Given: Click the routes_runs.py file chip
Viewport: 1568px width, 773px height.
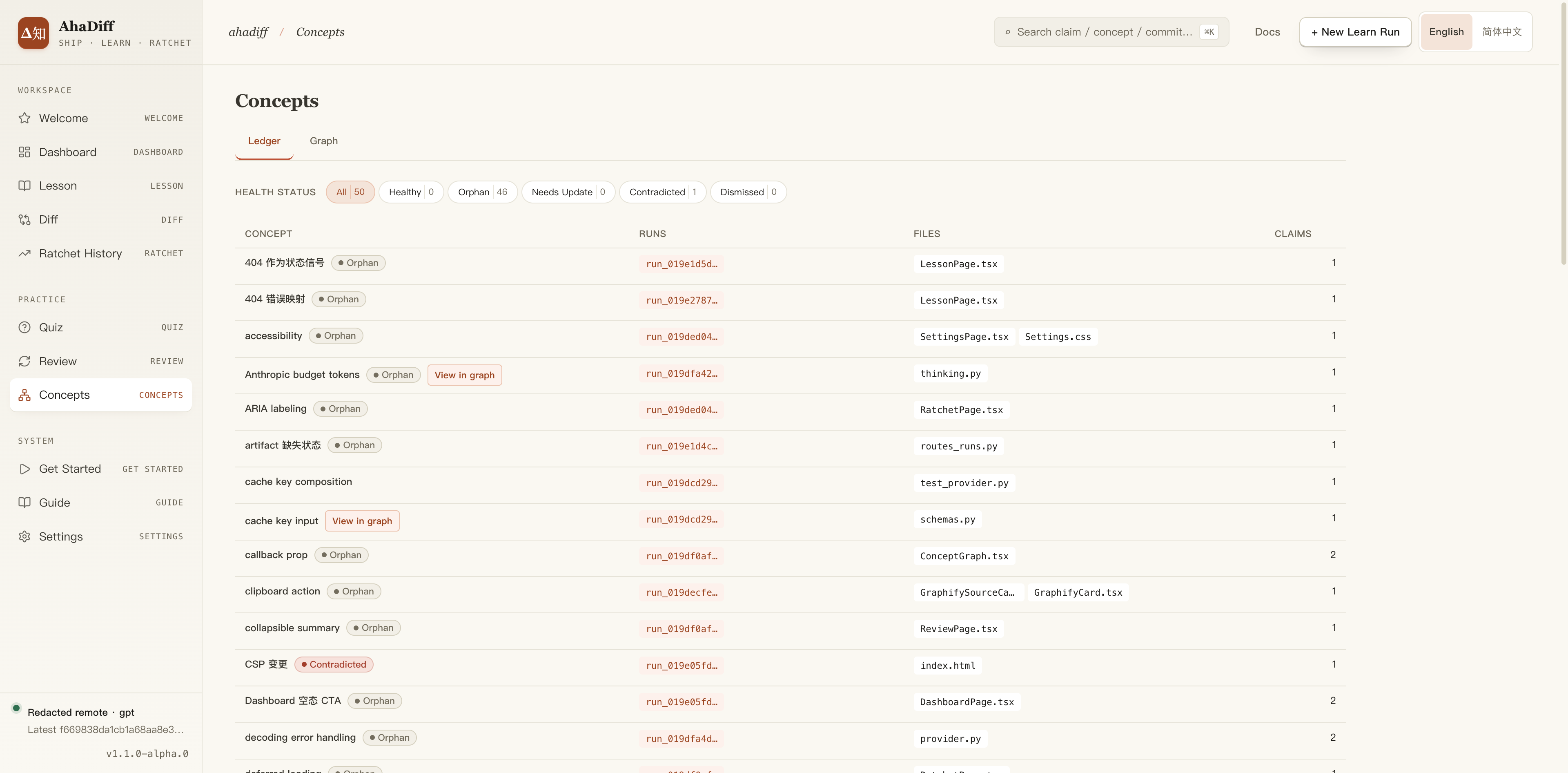Looking at the screenshot, I should 959,447.
